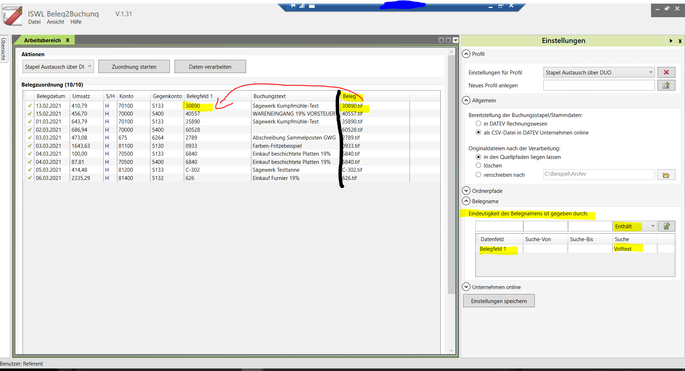Image resolution: width=685 pixels, height=371 pixels.
Task: Browse archive folder with folder icon
Action: coord(666,175)
